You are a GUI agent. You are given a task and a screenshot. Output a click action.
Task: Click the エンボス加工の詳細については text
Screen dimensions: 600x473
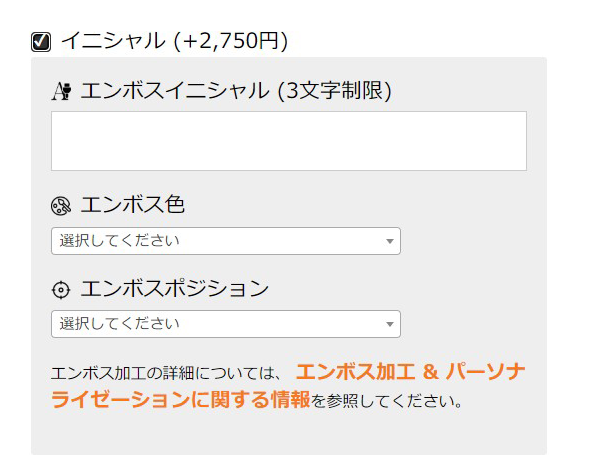[163, 373]
